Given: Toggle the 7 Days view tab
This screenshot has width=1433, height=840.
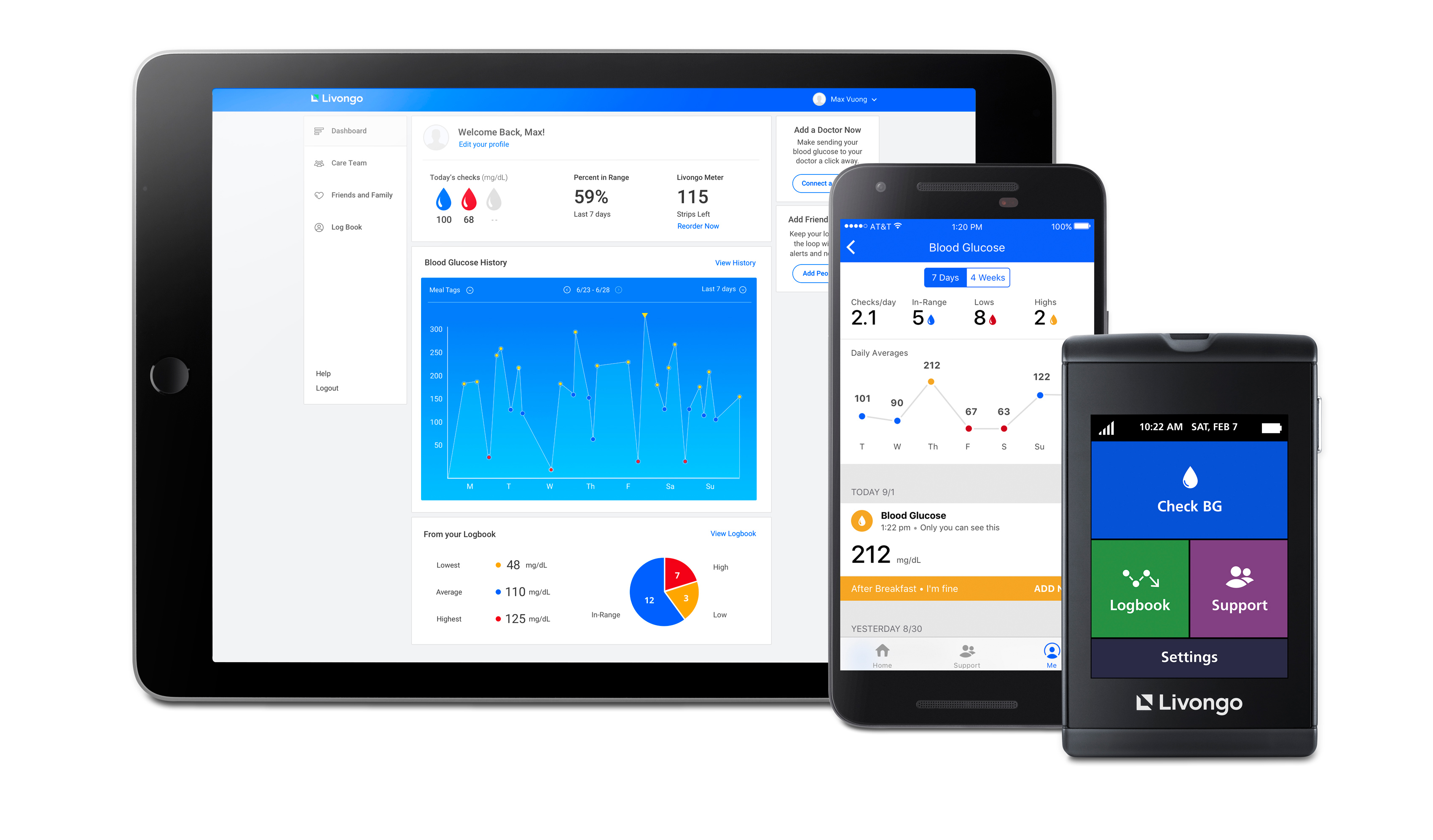Looking at the screenshot, I should (938, 277).
